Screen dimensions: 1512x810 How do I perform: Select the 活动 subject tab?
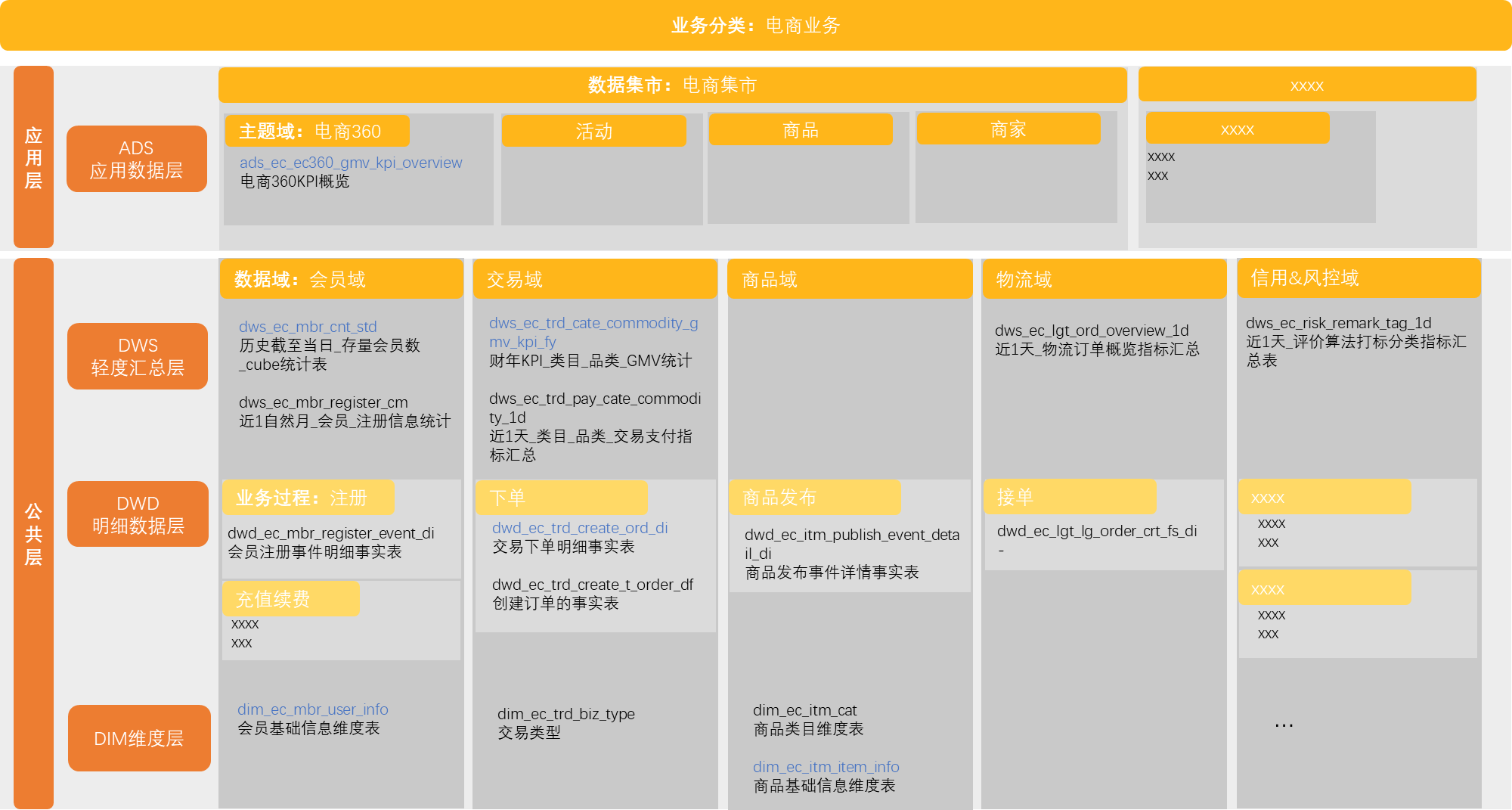593,131
